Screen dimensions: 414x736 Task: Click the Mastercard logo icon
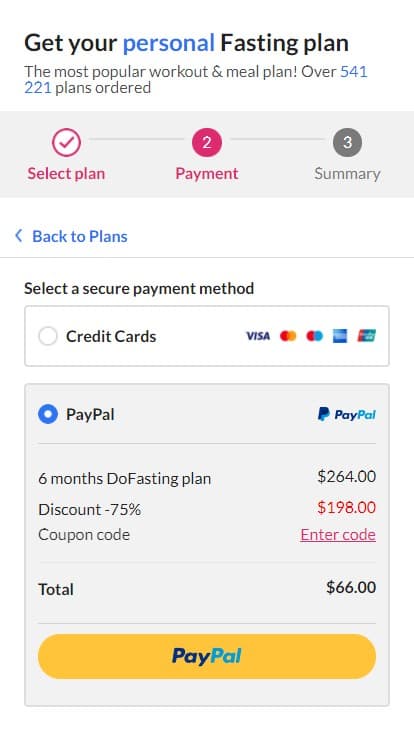click(288, 336)
